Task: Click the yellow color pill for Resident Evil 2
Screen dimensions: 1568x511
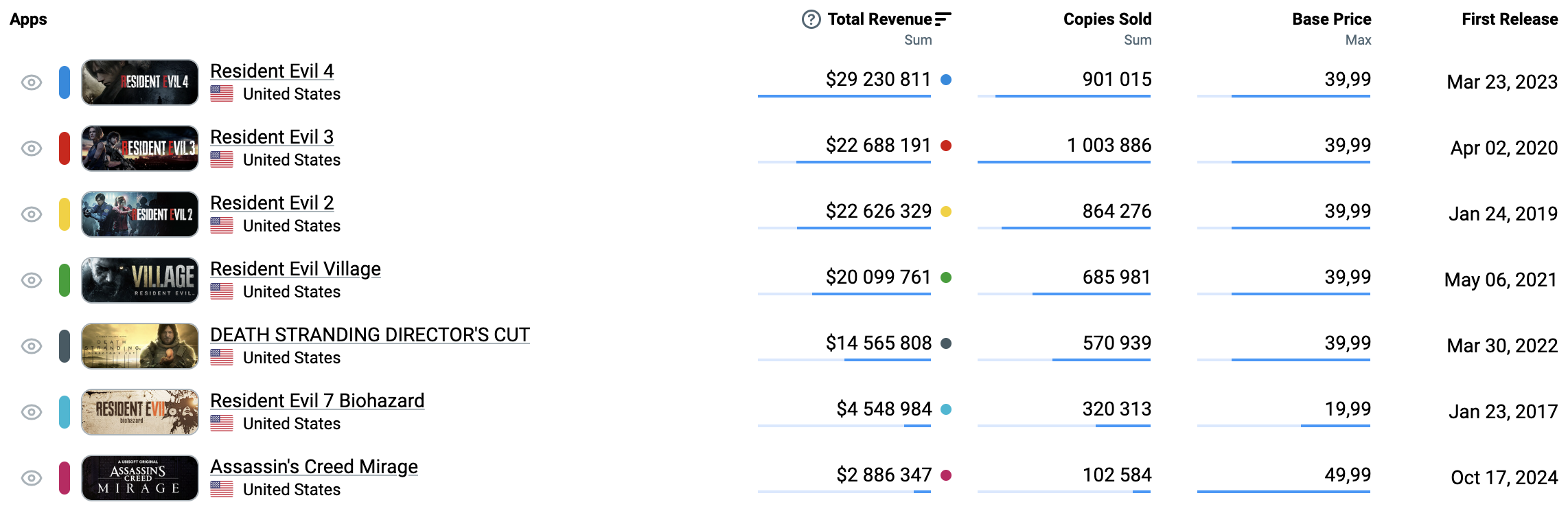Action: pyautogui.click(x=65, y=214)
